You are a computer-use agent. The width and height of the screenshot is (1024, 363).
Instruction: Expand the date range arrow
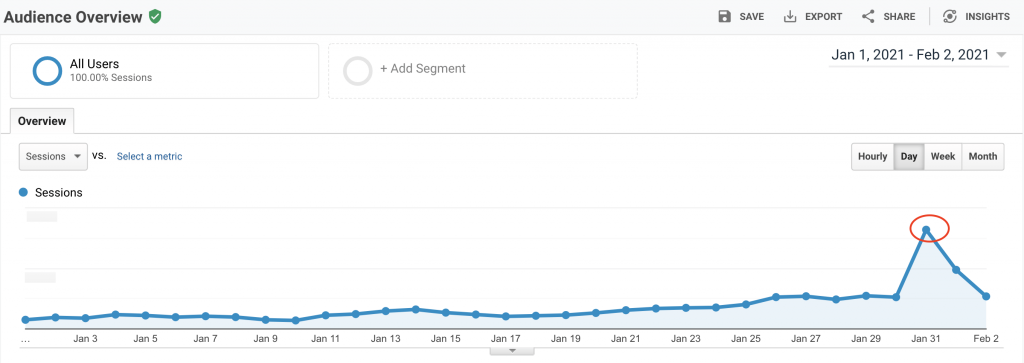[1001, 55]
